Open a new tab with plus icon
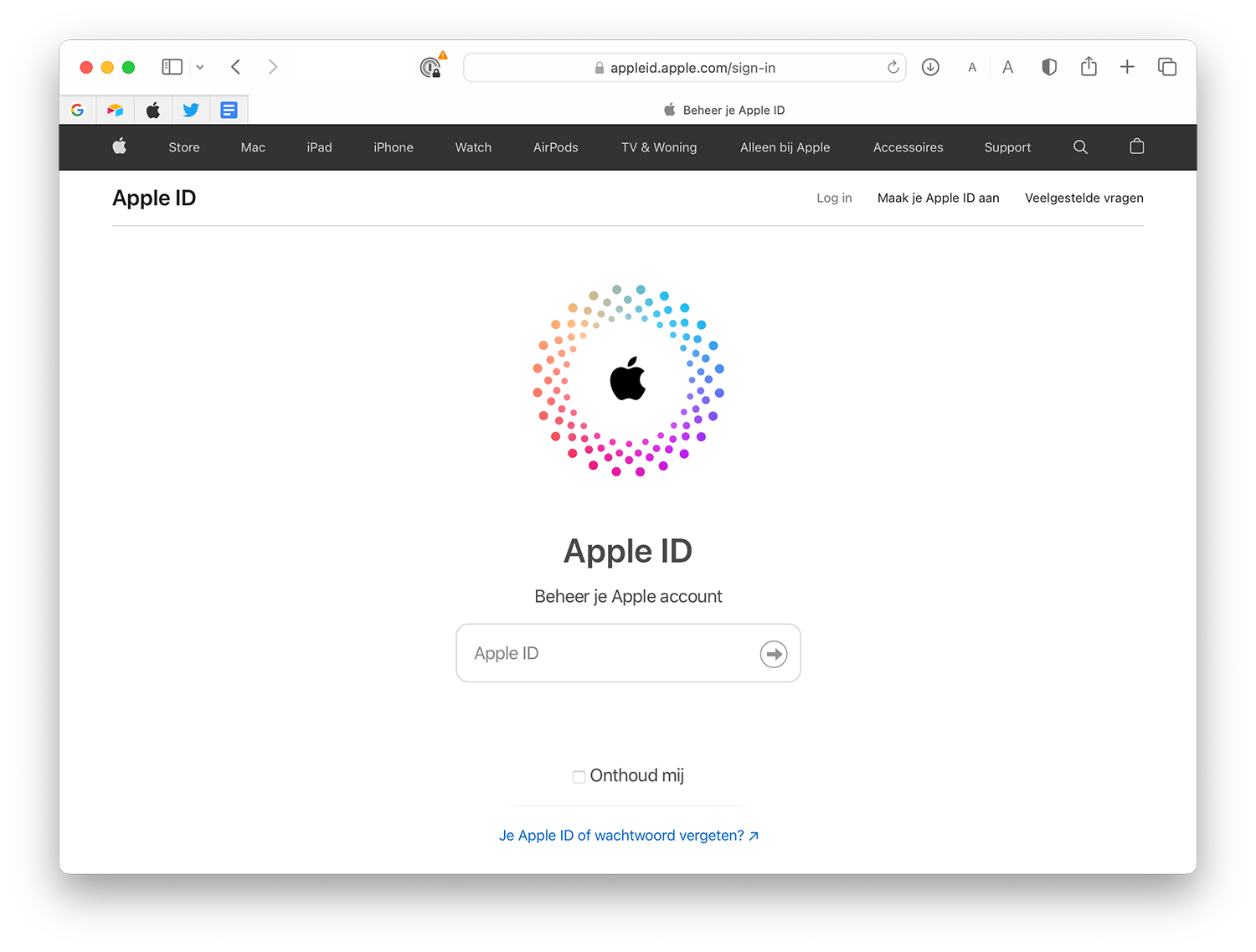 [1127, 67]
